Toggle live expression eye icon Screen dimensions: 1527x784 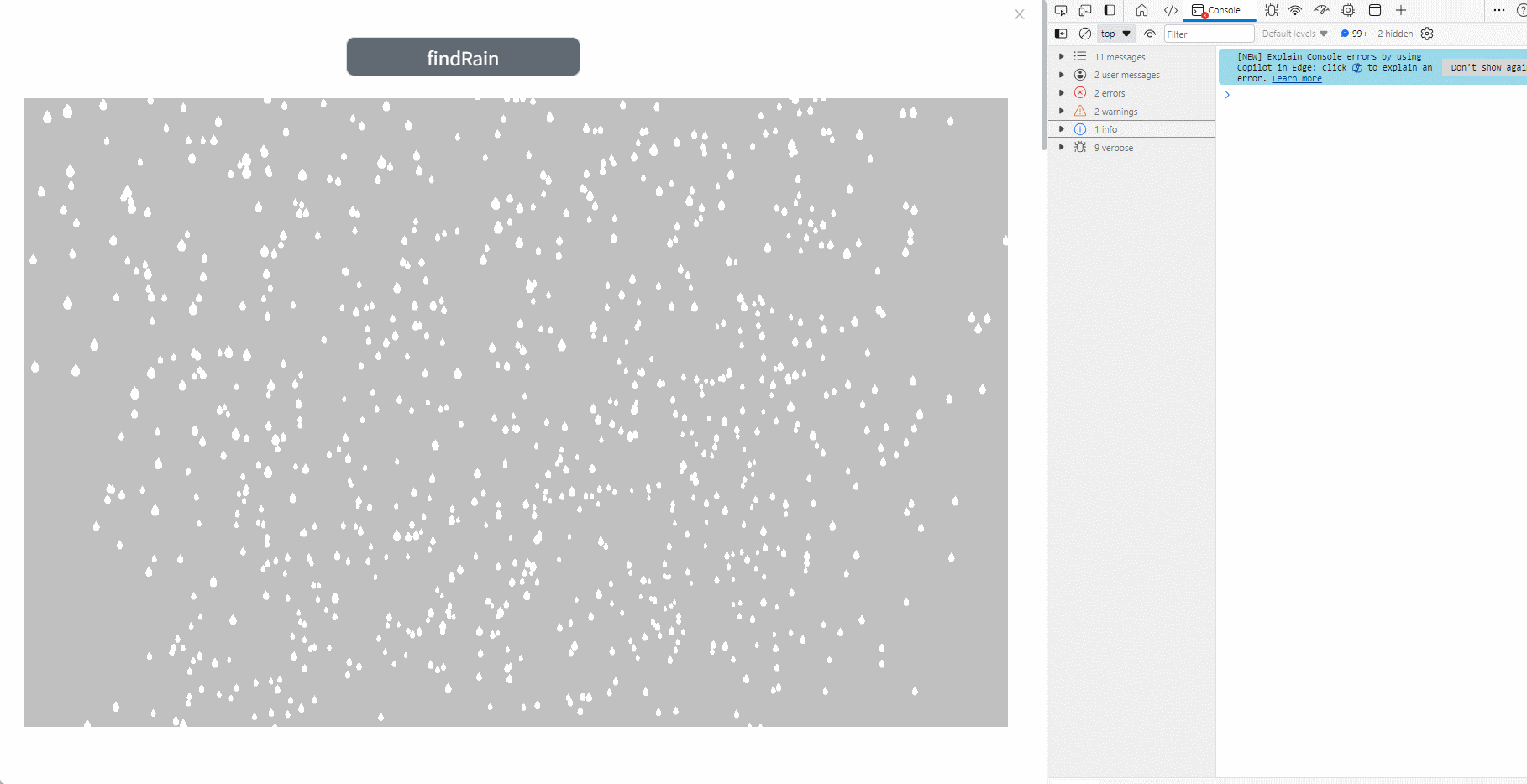point(1150,34)
